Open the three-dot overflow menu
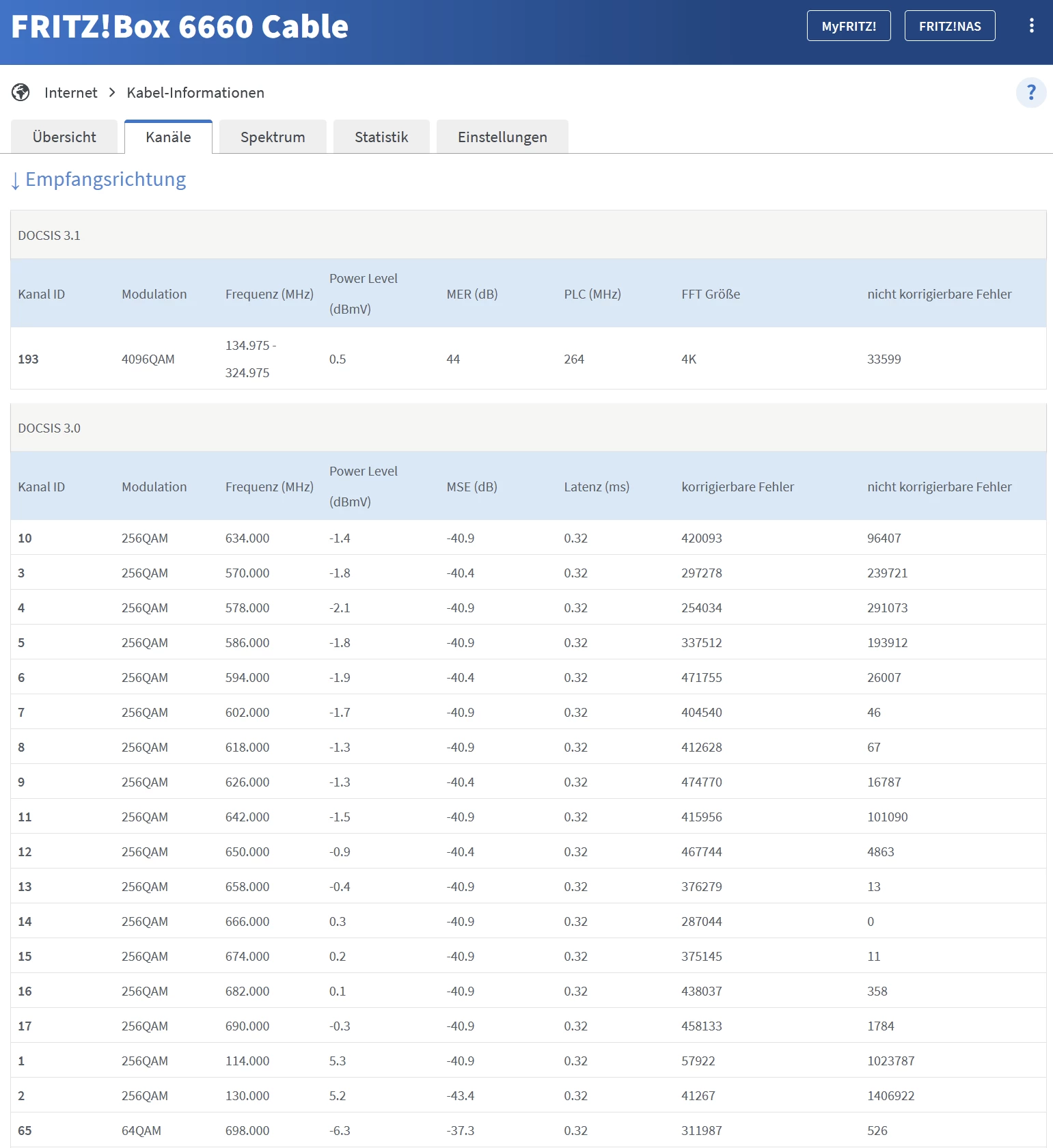 click(x=1031, y=26)
